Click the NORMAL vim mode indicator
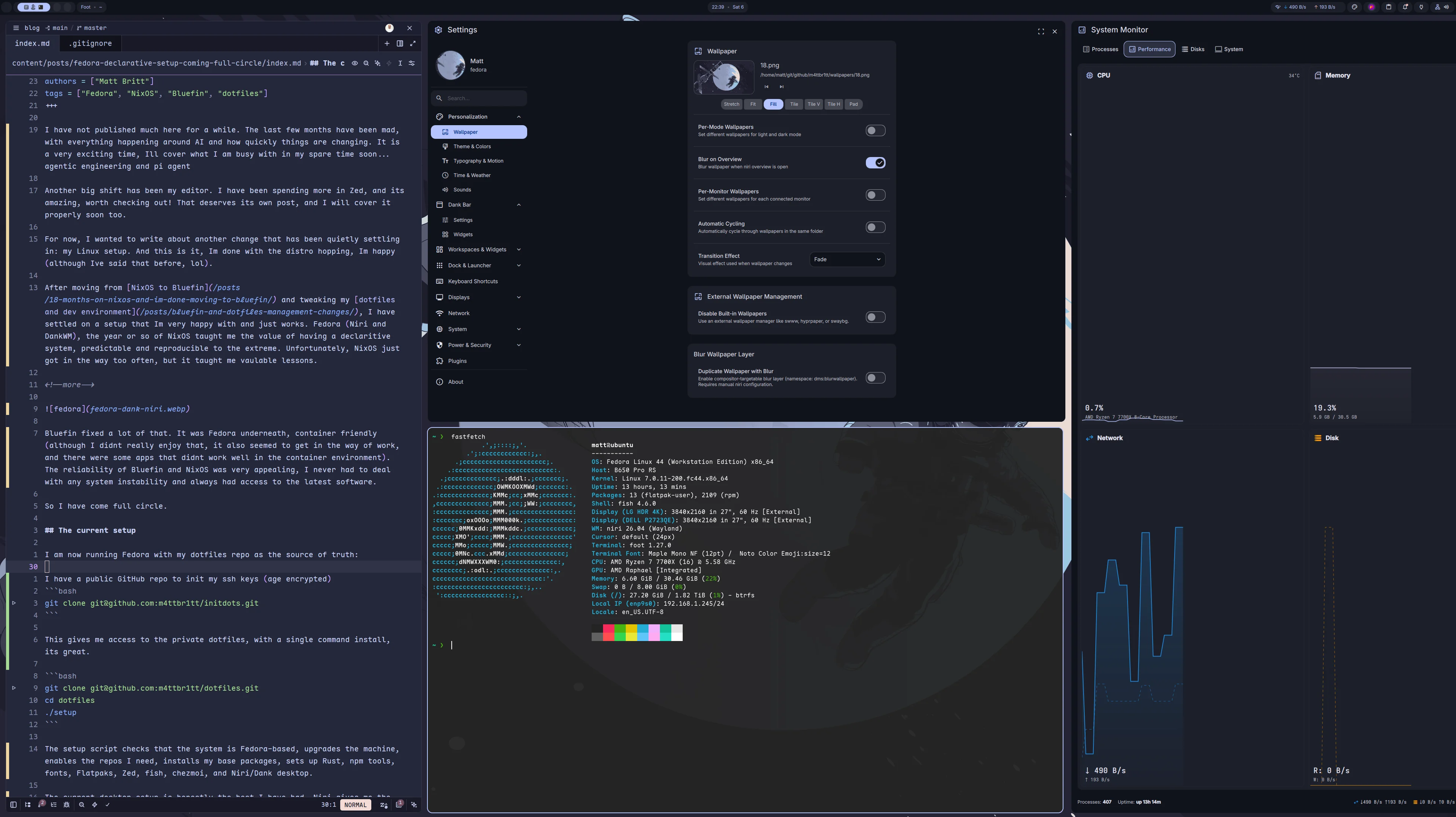This screenshot has width=1456, height=817. 355,804
